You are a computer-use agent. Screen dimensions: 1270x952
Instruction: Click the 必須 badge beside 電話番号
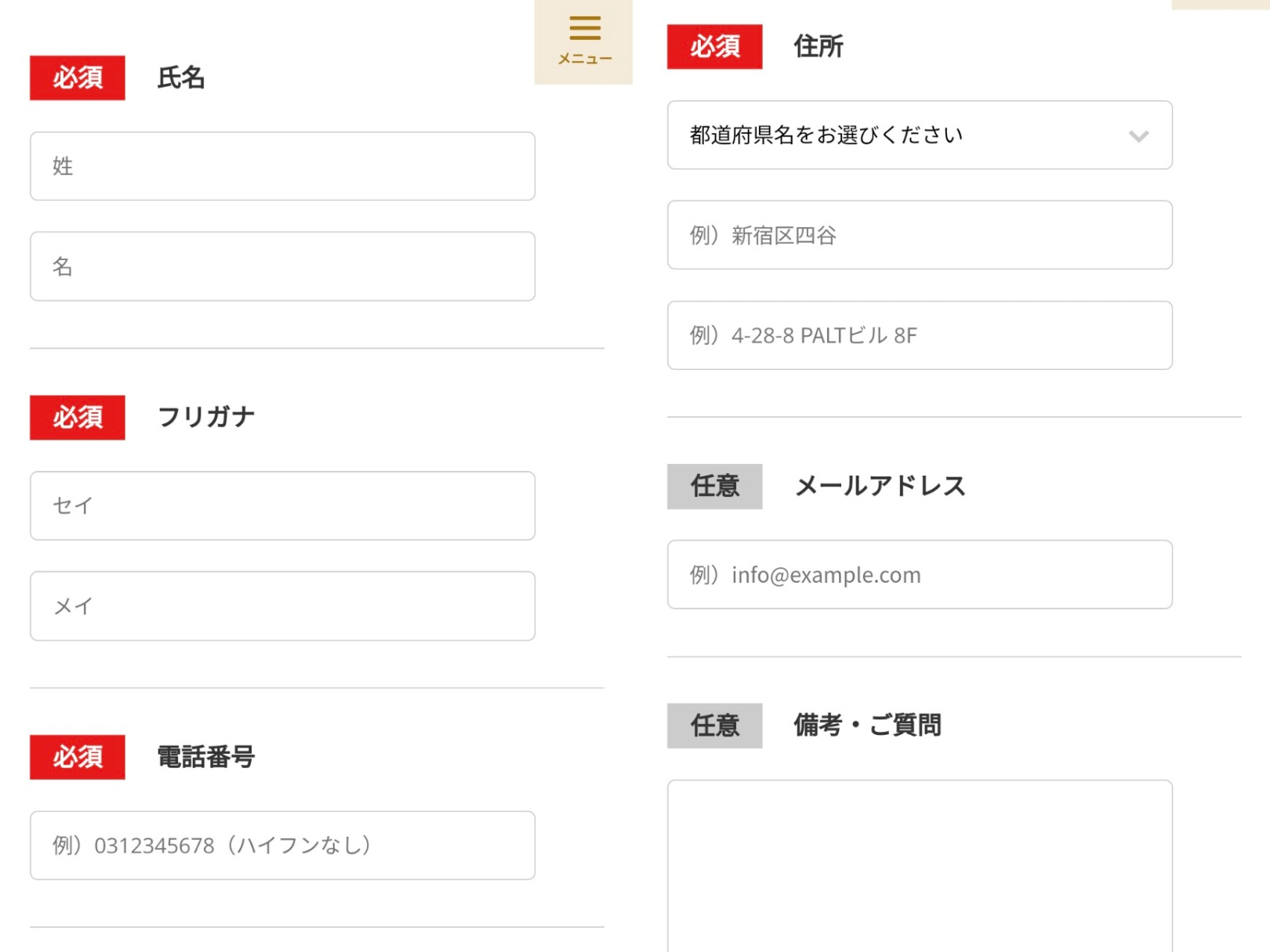tap(78, 757)
